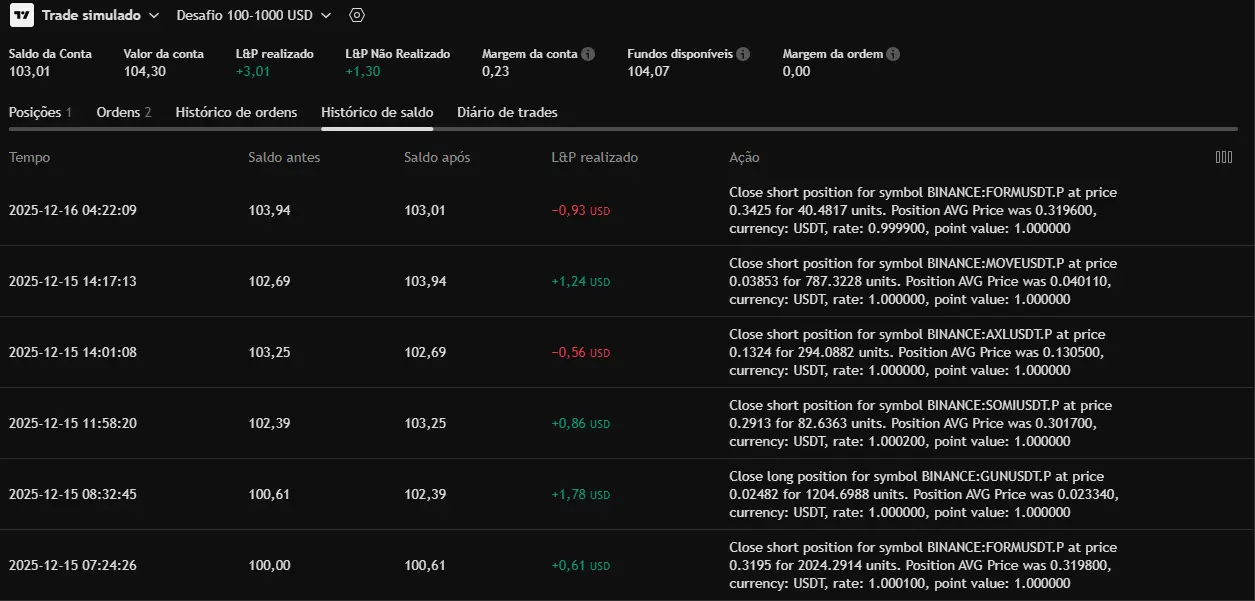
Task: Sort by the Tempo column header
Action: pyautogui.click(x=29, y=157)
